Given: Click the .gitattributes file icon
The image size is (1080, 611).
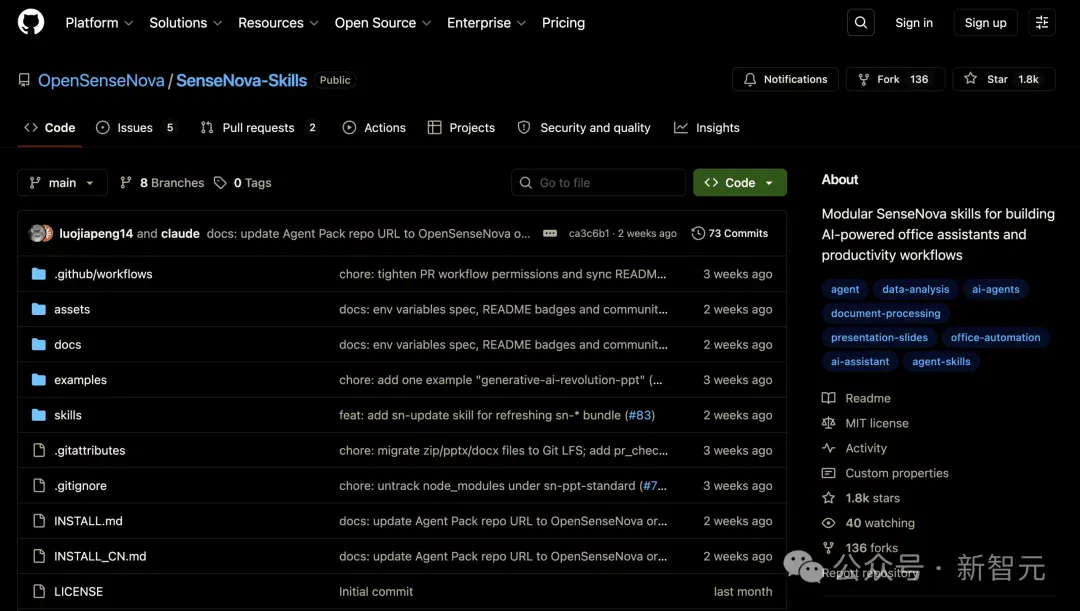Looking at the screenshot, I should pyautogui.click(x=39, y=451).
